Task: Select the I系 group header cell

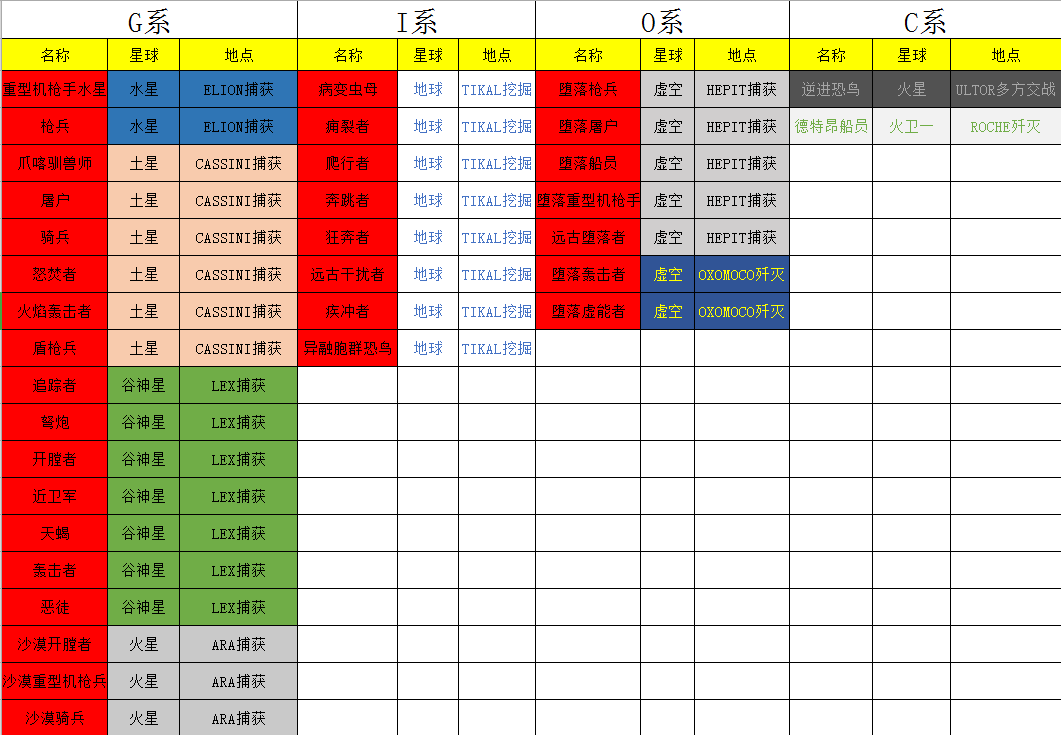Action: pos(416,20)
